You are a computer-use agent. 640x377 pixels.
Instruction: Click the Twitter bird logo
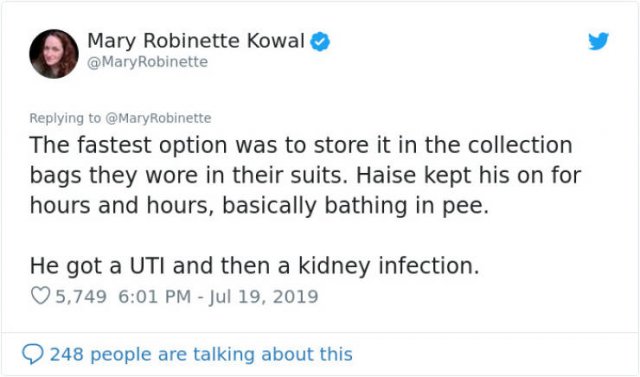click(x=598, y=41)
